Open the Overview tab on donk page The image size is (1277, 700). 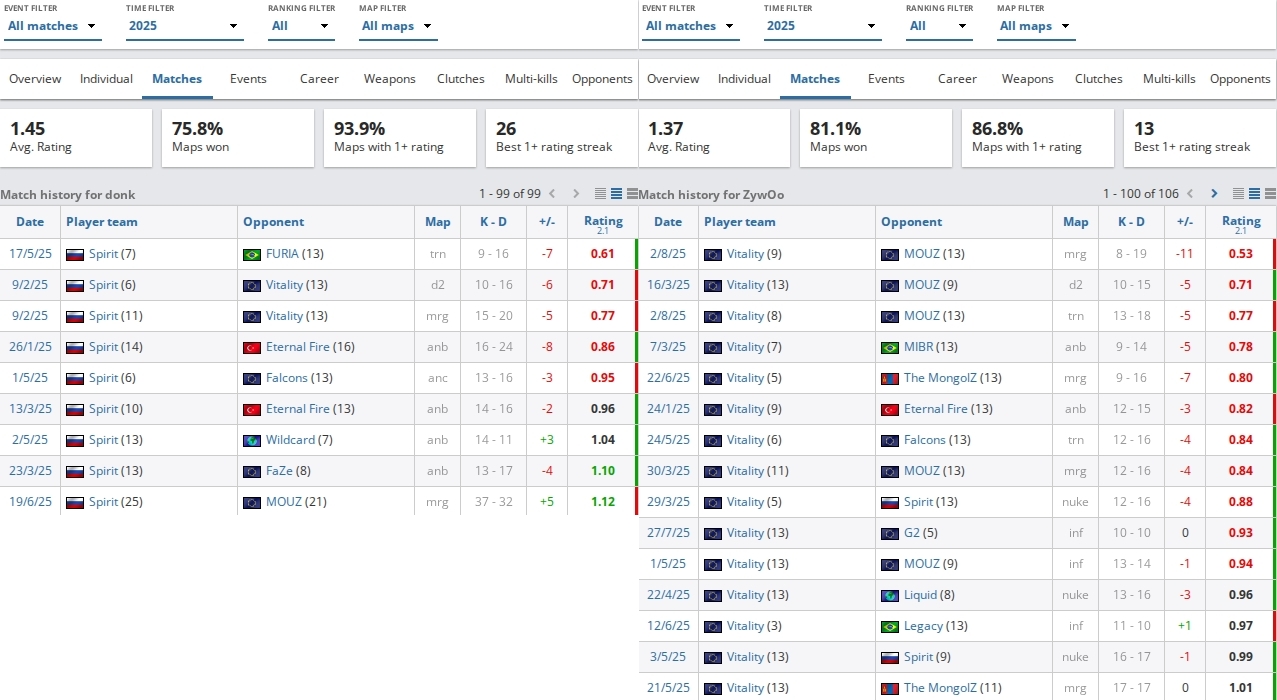coord(35,79)
